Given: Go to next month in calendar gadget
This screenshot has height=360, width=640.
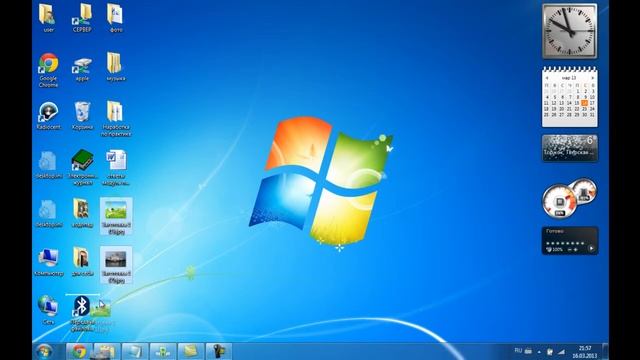Looking at the screenshot, I should tap(593, 78).
